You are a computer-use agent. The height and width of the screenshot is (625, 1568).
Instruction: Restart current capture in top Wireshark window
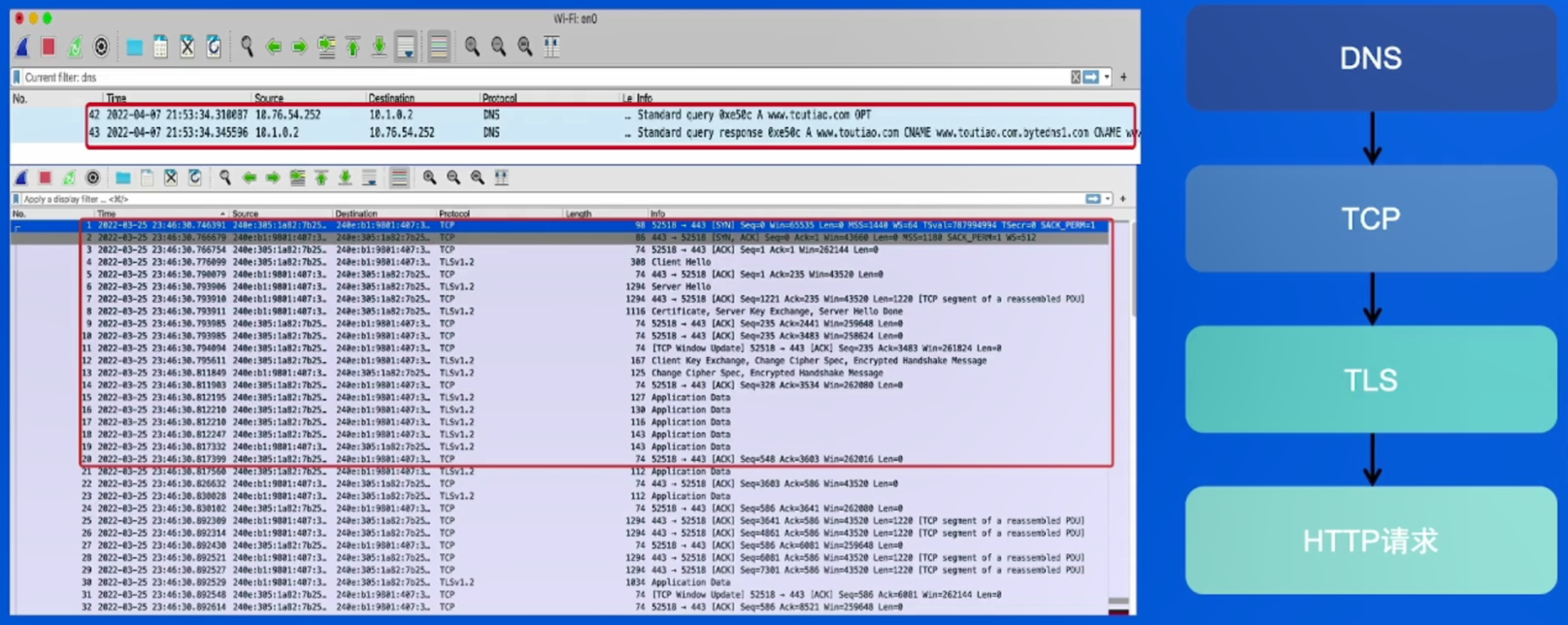coord(75,47)
